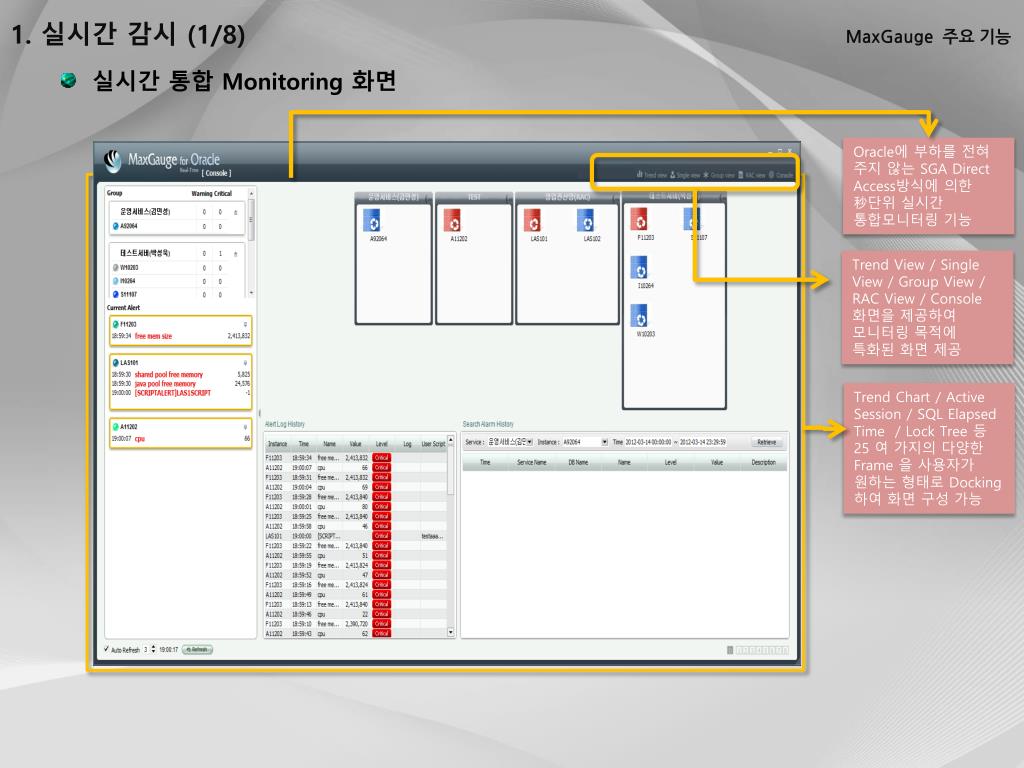Click the S11107 status dot in the Group list
1024x768 pixels.
coord(116,295)
